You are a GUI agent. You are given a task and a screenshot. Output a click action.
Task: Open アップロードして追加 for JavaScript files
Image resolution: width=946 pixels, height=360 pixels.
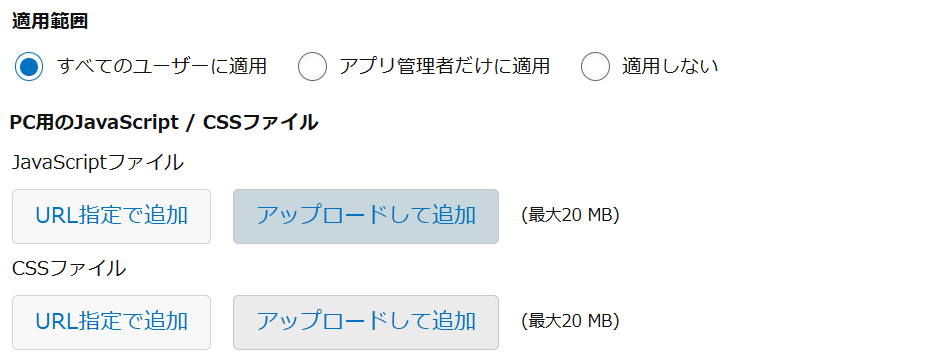pyautogui.click(x=366, y=216)
